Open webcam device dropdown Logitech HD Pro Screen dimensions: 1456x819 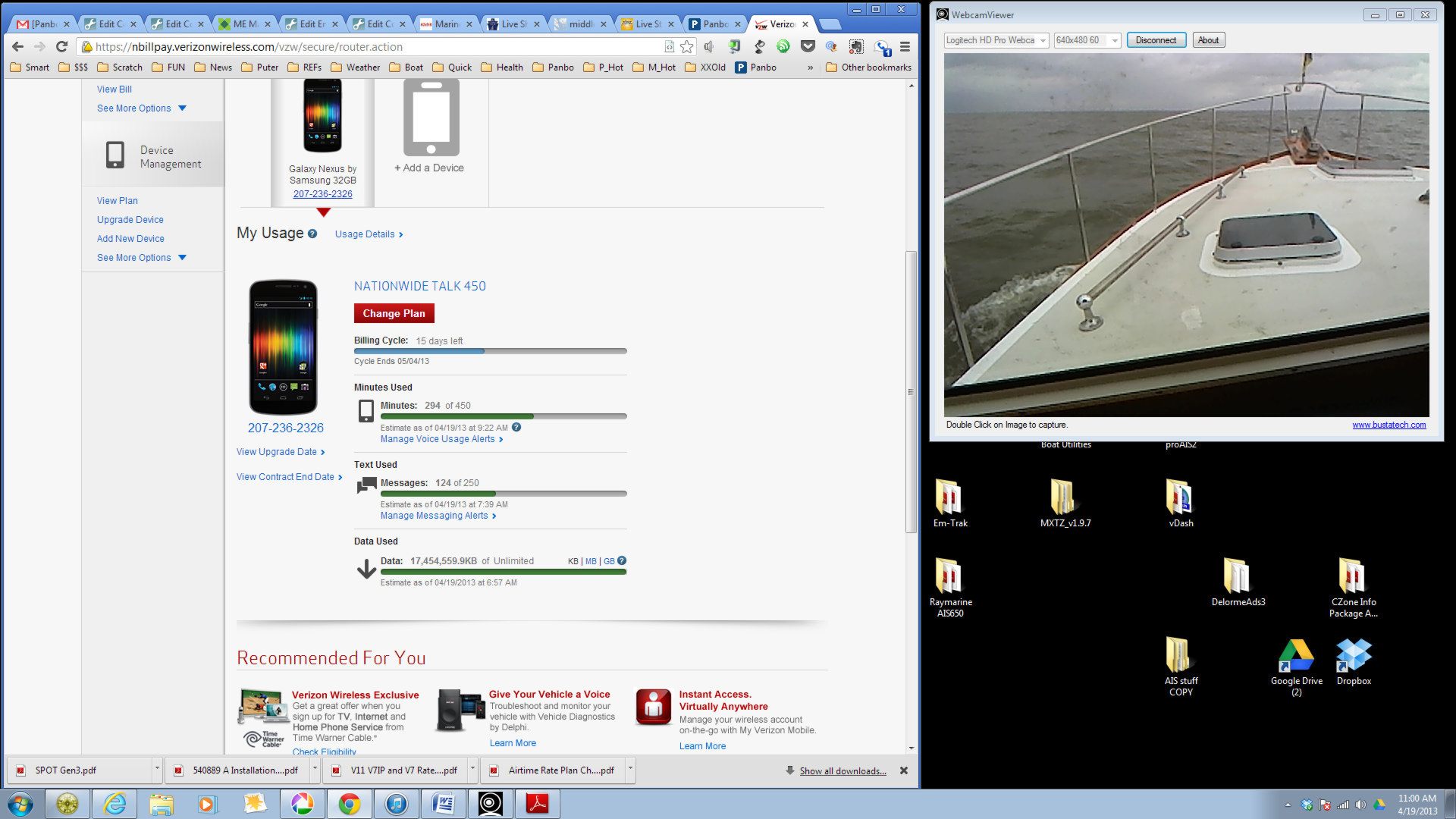996,40
